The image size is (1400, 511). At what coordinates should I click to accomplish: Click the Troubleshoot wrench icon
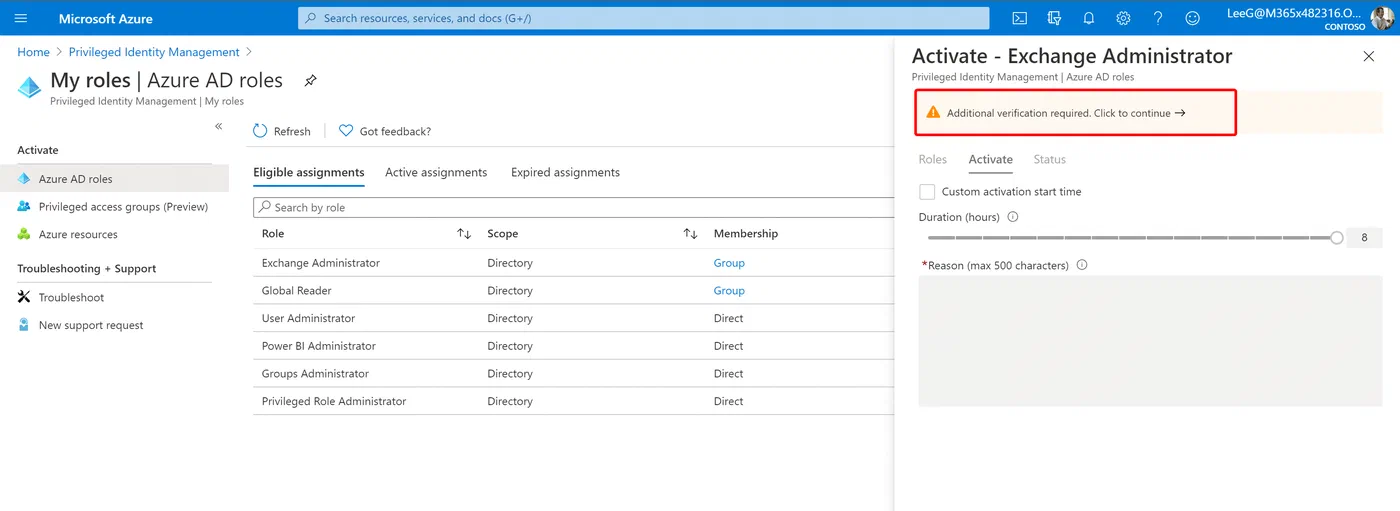coord(24,297)
